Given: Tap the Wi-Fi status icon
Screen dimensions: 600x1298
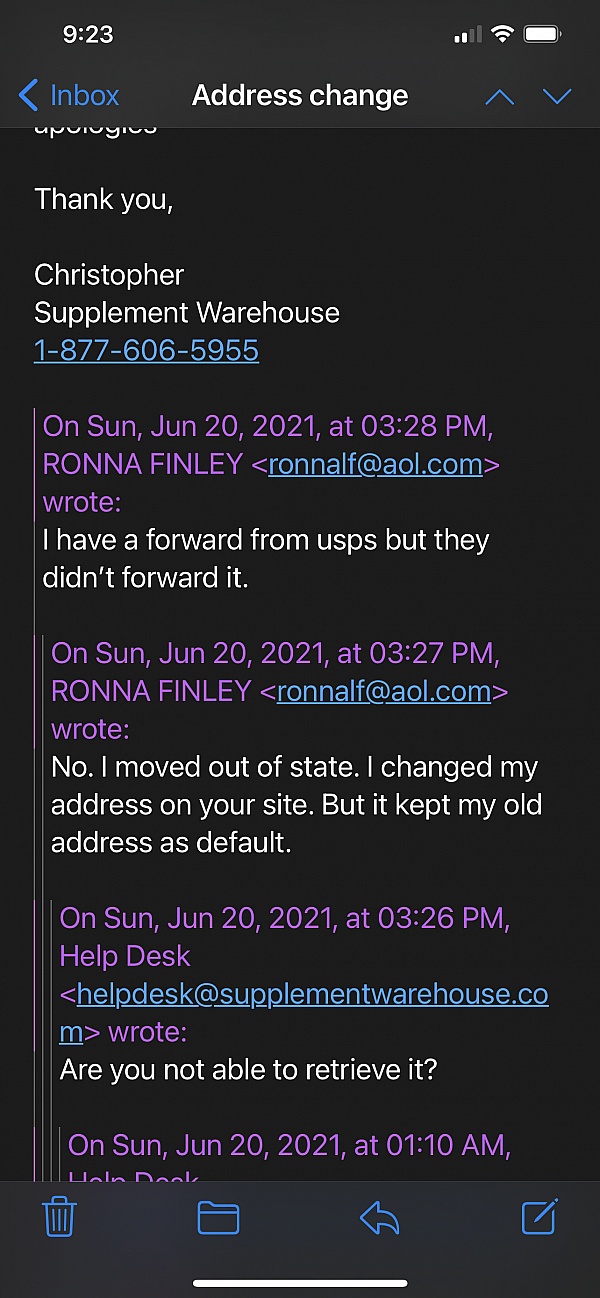Looking at the screenshot, I should tap(501, 35).
